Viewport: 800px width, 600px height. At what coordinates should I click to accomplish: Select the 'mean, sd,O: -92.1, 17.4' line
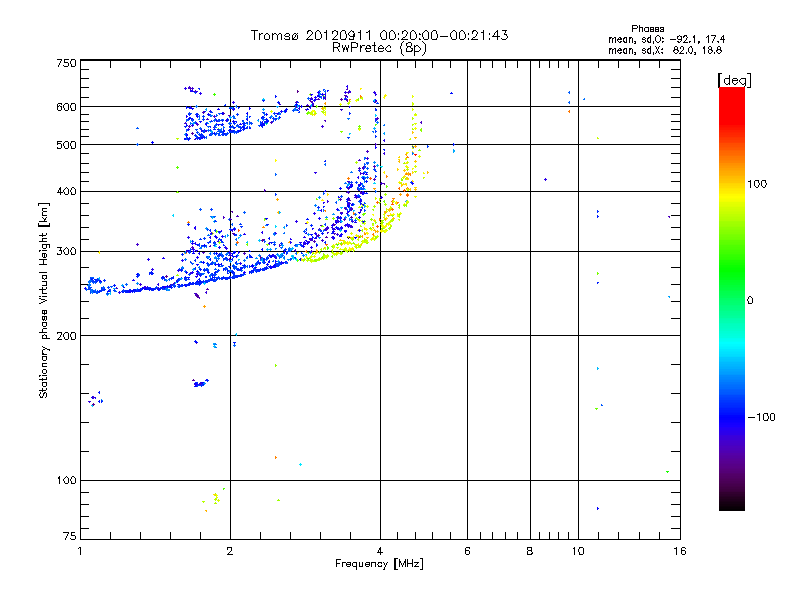pyautogui.click(x=666, y=39)
